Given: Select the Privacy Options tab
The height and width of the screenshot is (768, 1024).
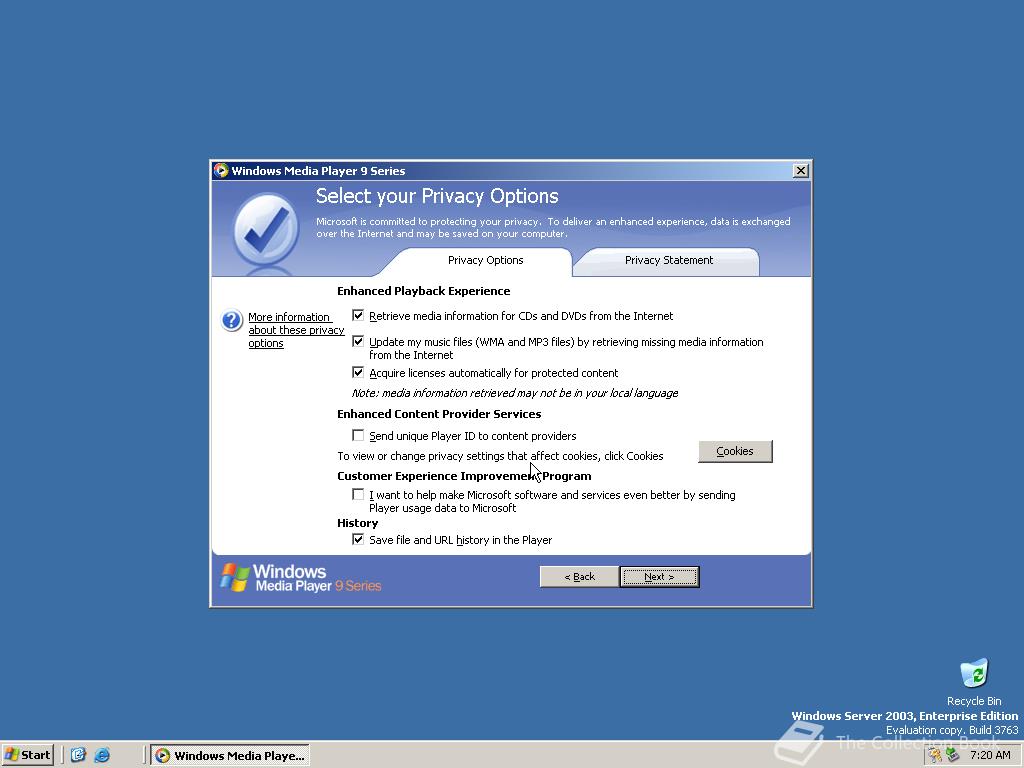Looking at the screenshot, I should point(485,261).
